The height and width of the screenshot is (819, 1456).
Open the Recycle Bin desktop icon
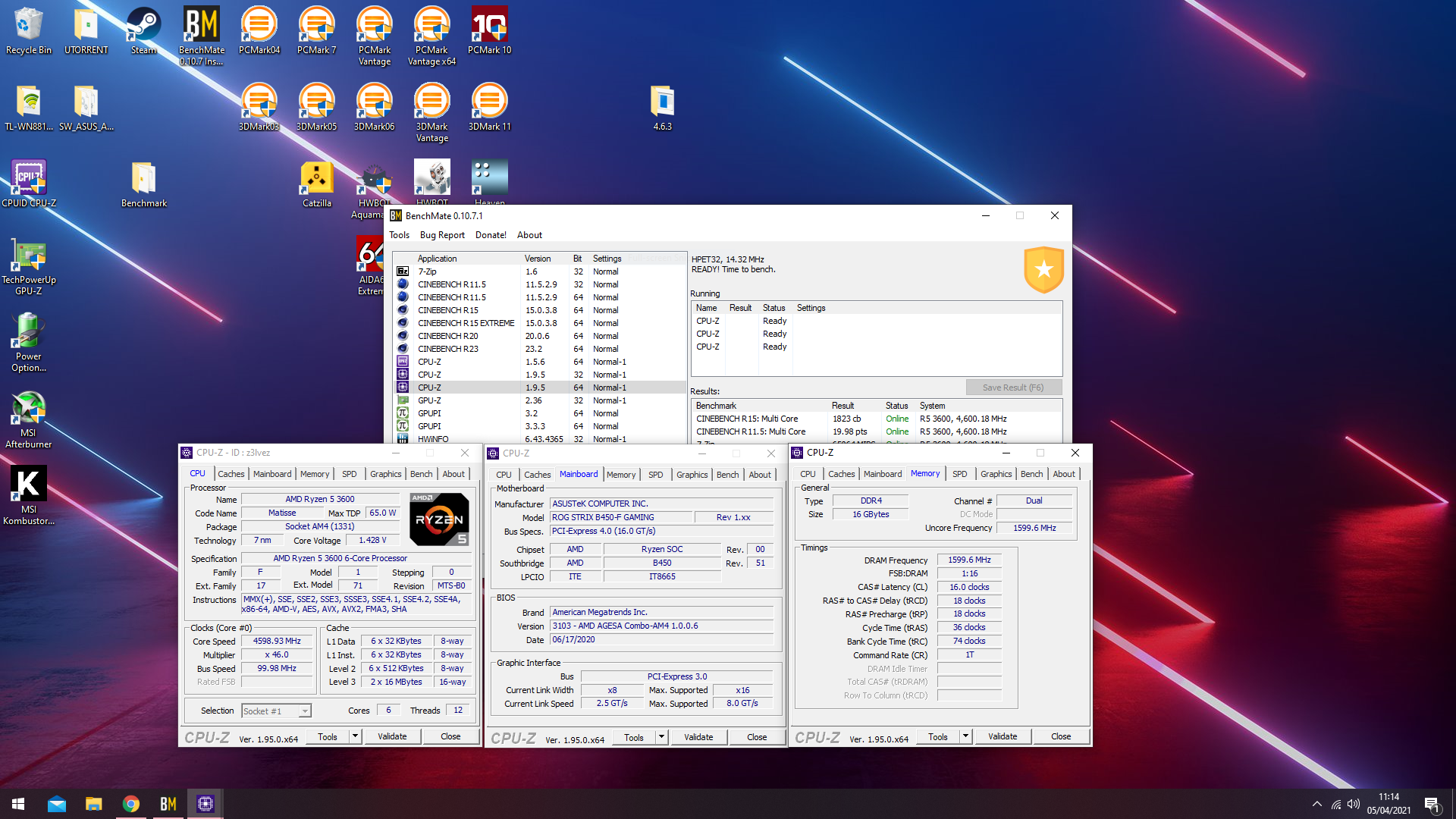point(29,30)
